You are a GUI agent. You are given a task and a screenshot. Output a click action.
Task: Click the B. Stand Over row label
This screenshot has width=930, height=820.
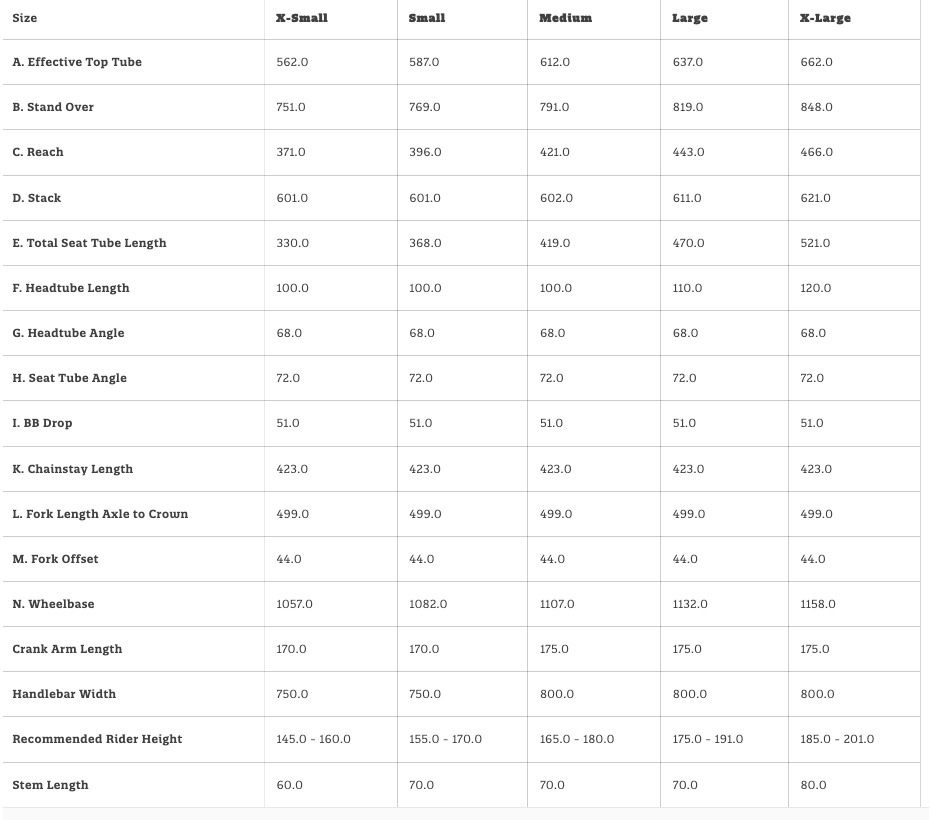pos(53,107)
